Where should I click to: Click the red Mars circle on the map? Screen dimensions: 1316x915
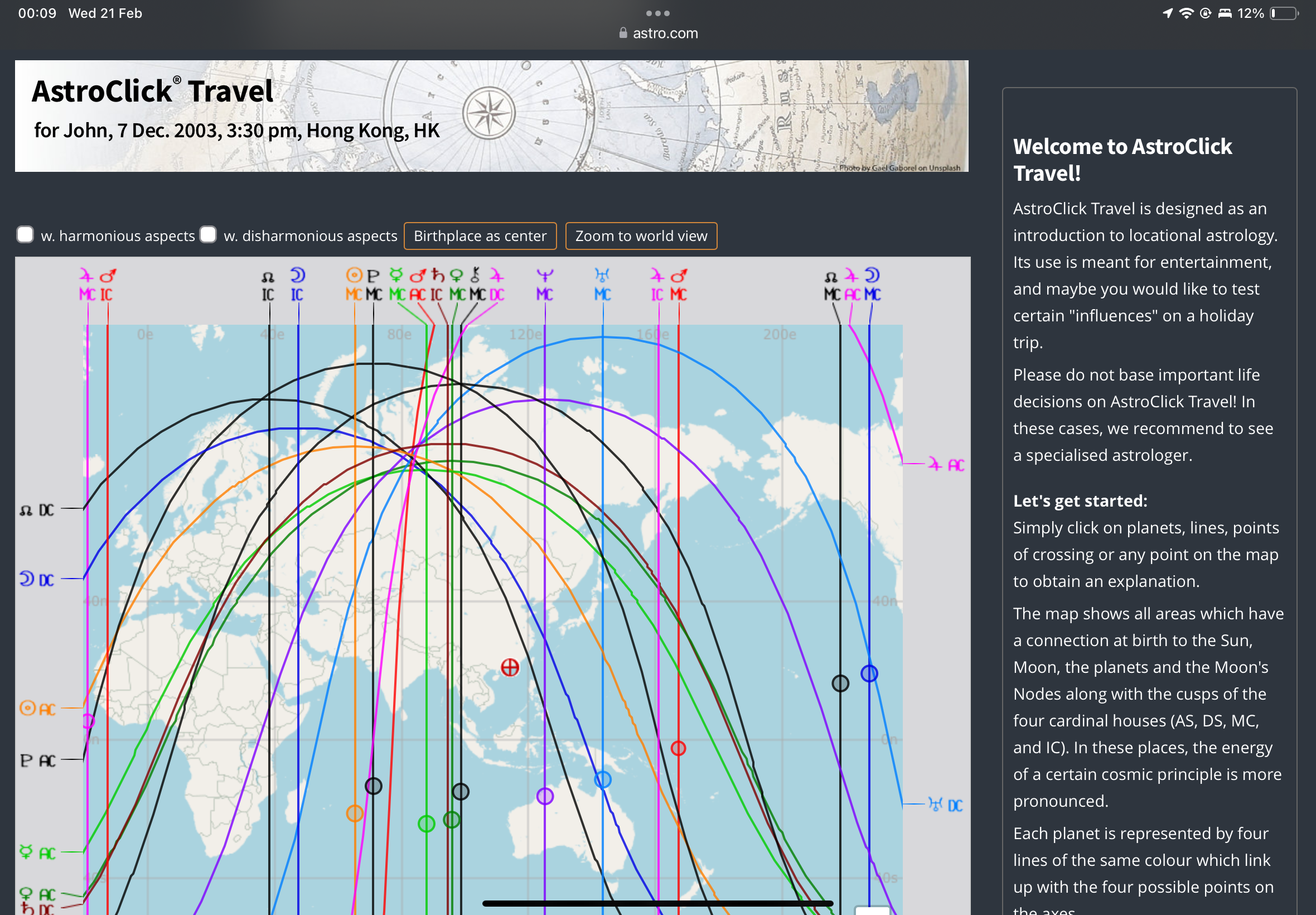pyautogui.click(x=678, y=748)
